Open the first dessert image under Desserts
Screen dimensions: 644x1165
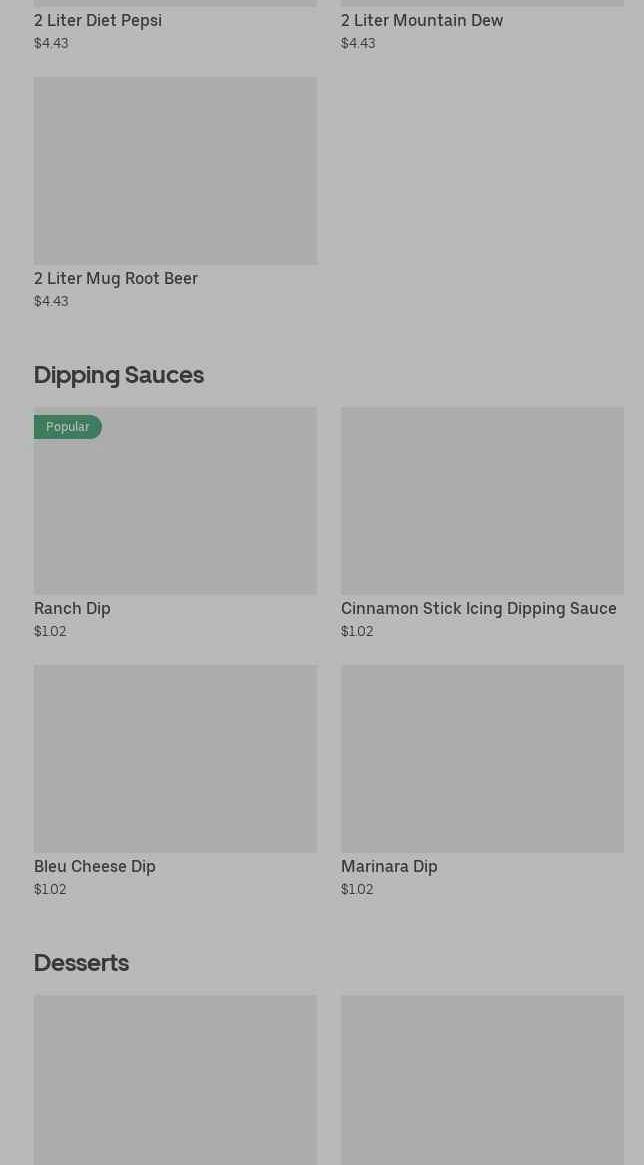(x=175, y=1080)
